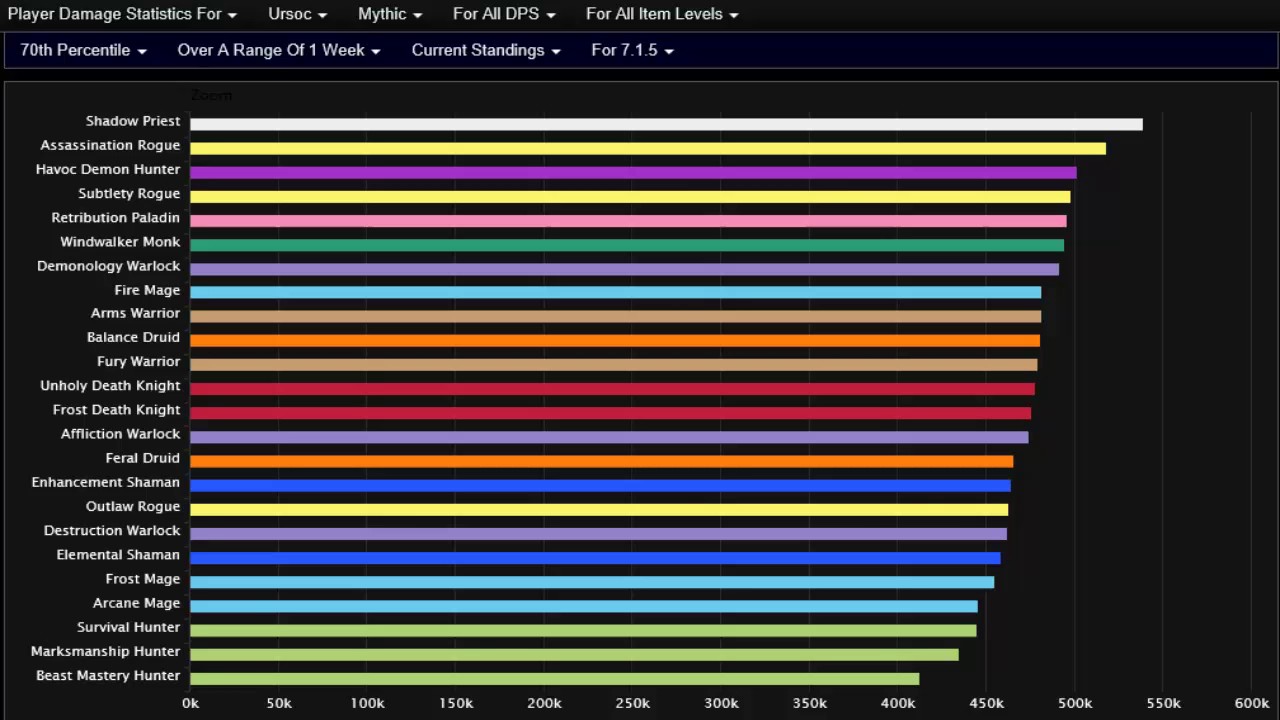The image size is (1280, 720).
Task: Click the Outlaw Rogue bar
Action: (599, 509)
